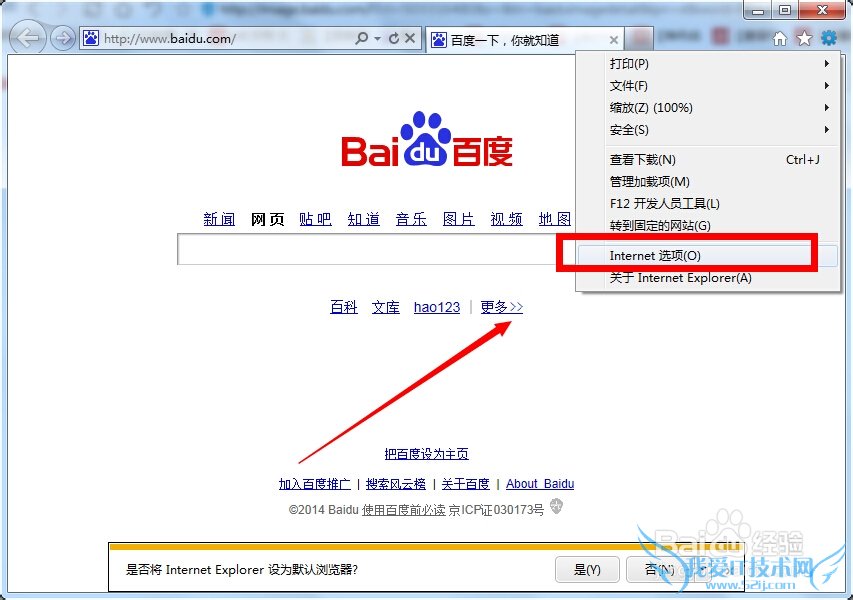Select 关于 Internet Explorer(A)
Image resolution: width=853 pixels, height=600 pixels.
(708, 278)
